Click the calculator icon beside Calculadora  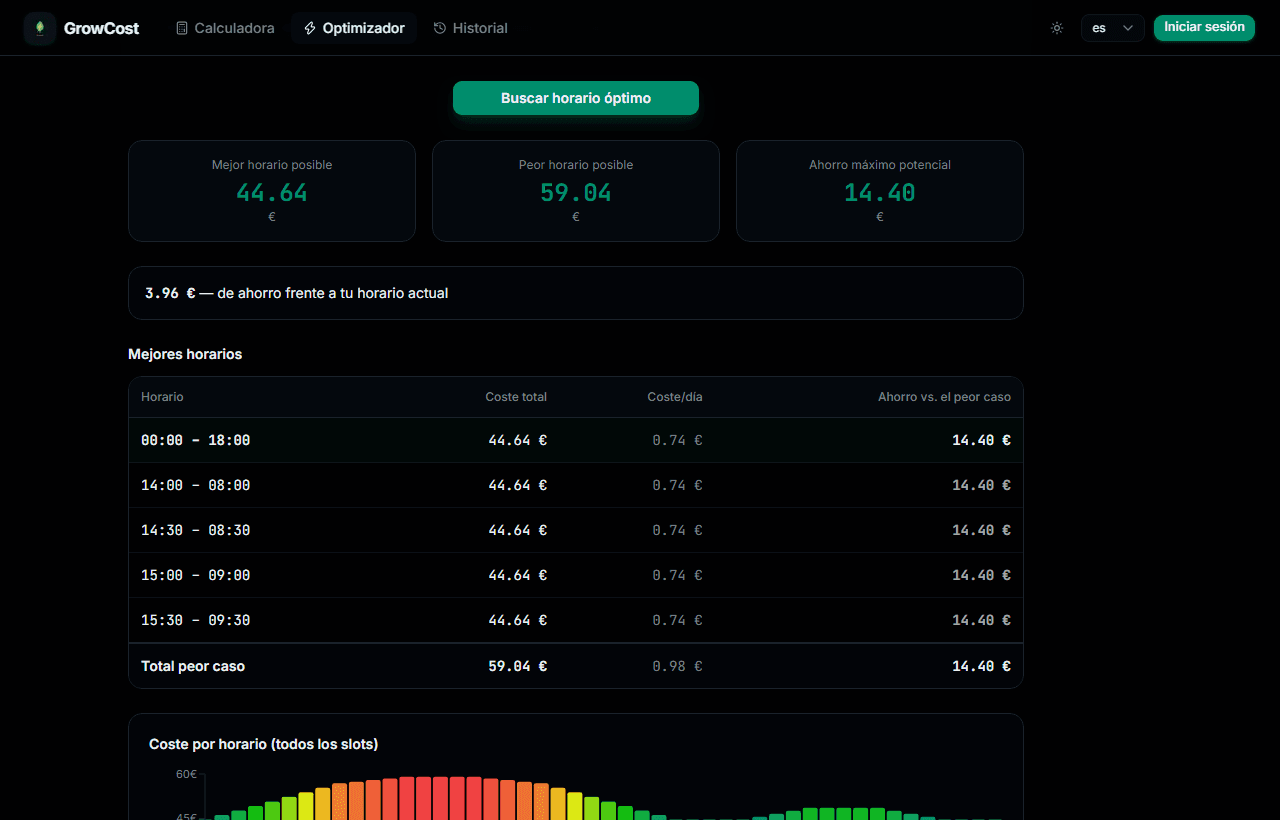point(182,28)
